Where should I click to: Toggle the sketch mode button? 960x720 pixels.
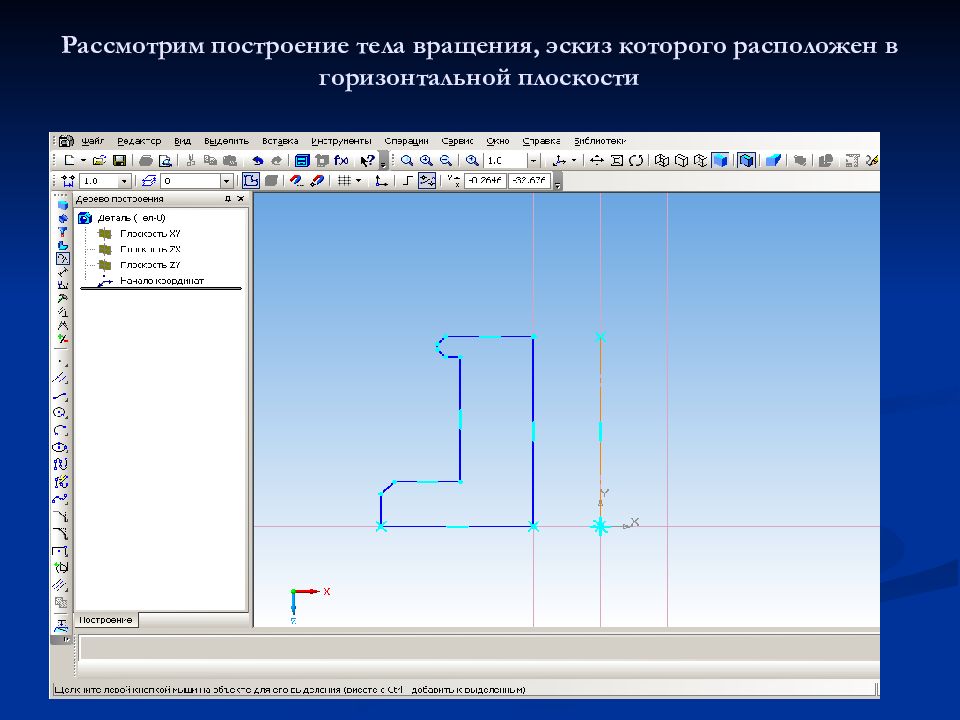point(250,181)
